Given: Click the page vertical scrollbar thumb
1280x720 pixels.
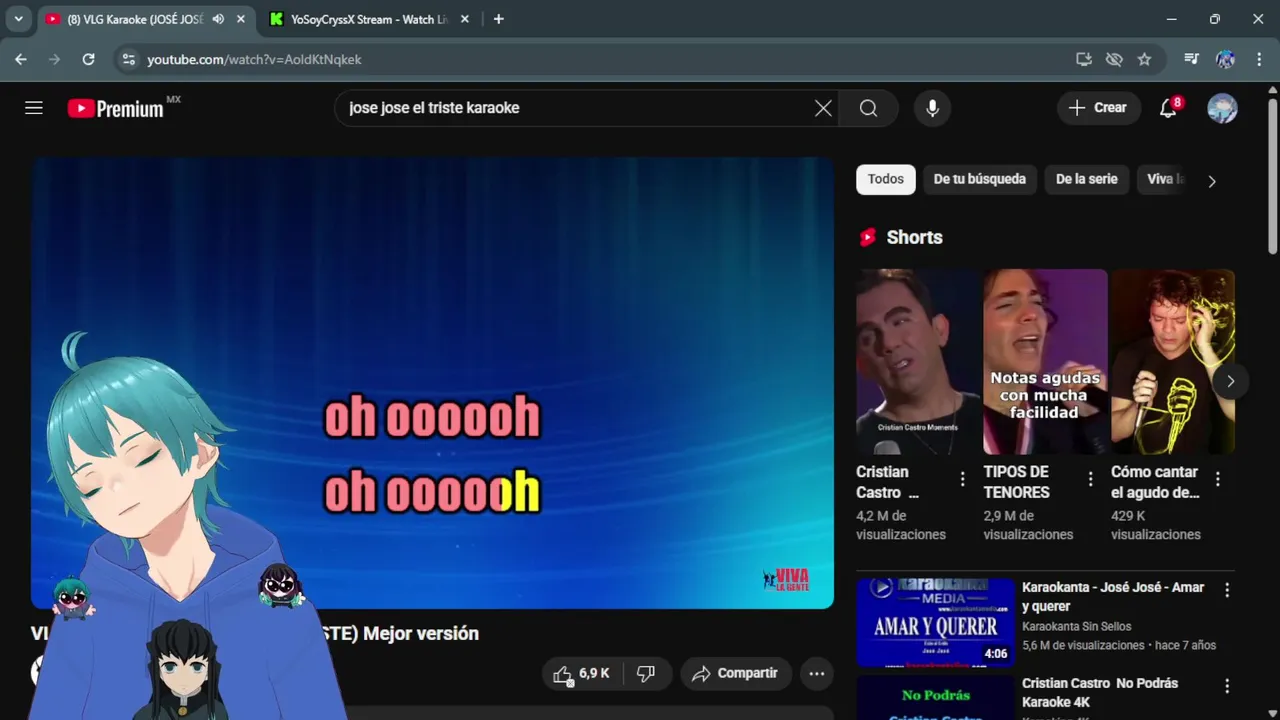Looking at the screenshot, I should (1273, 175).
